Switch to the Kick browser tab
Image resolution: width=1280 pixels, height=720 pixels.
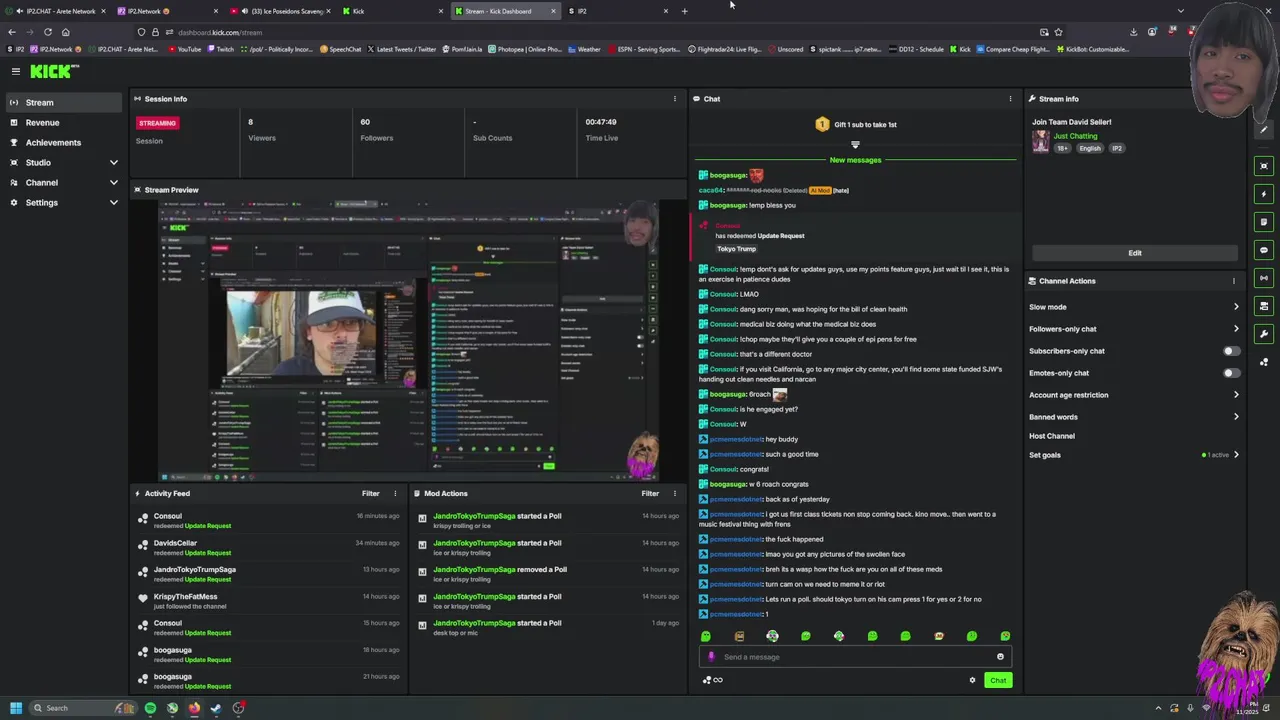click(390, 11)
